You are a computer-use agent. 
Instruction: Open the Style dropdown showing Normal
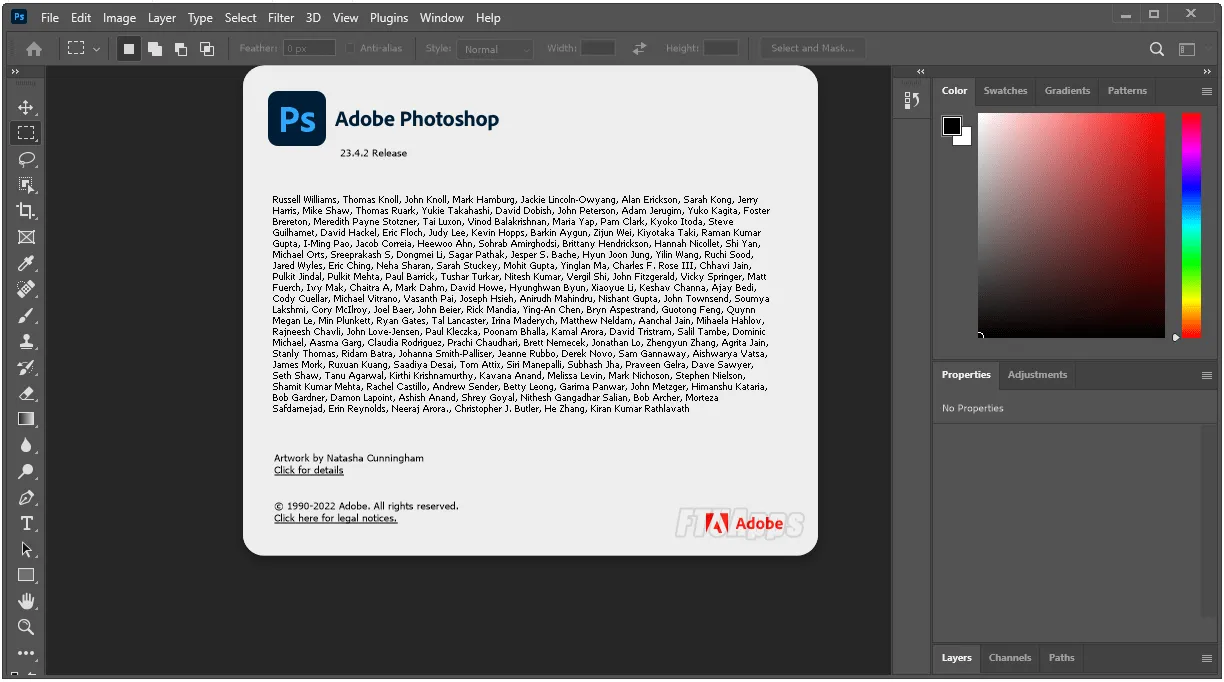pos(494,48)
